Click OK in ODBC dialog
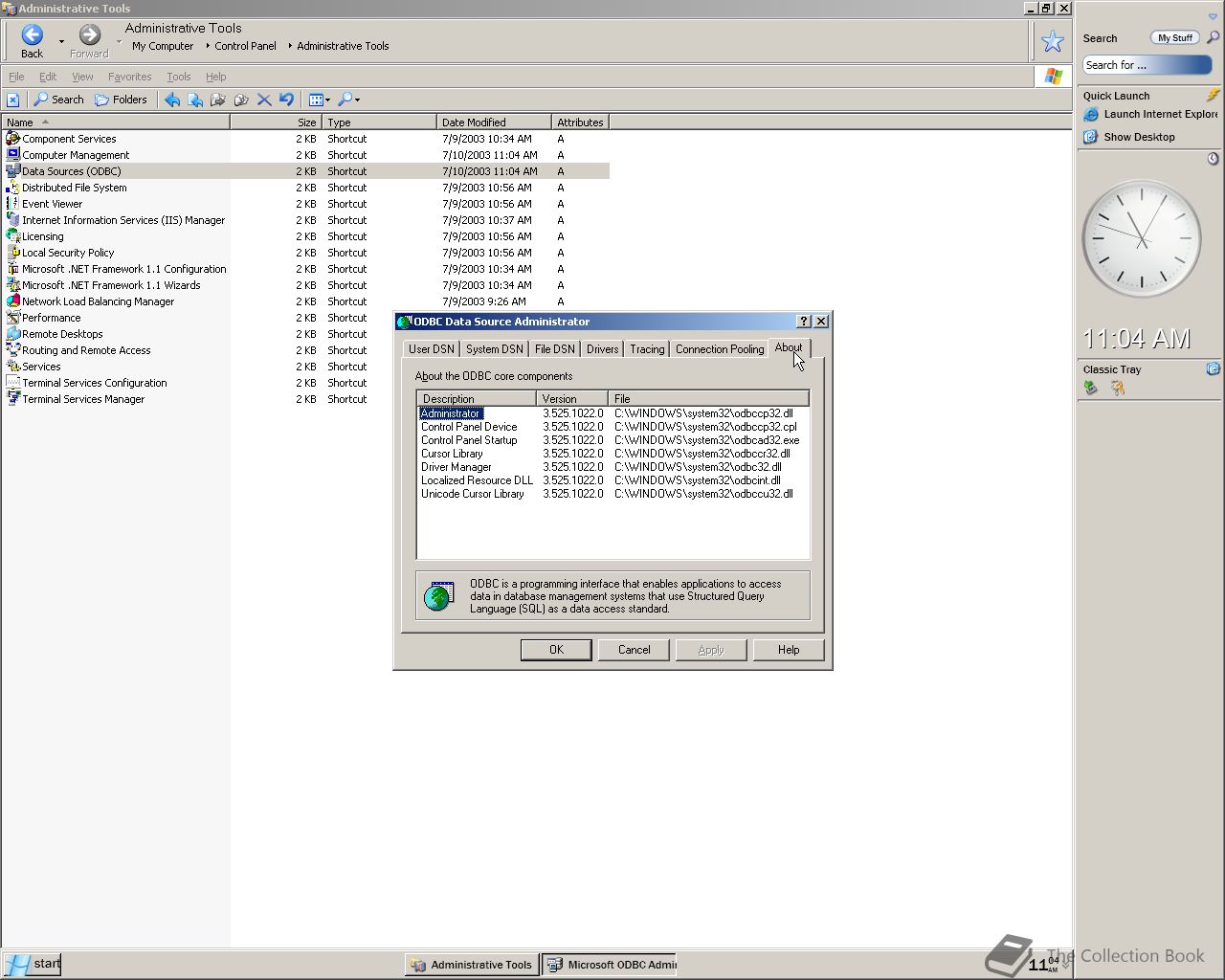The image size is (1225, 980). 556,650
